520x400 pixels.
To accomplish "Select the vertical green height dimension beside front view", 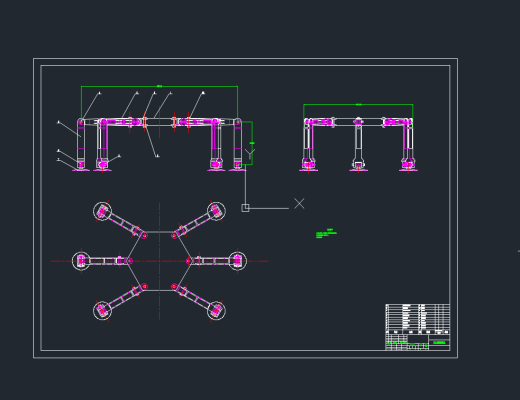I will [x=252, y=143].
